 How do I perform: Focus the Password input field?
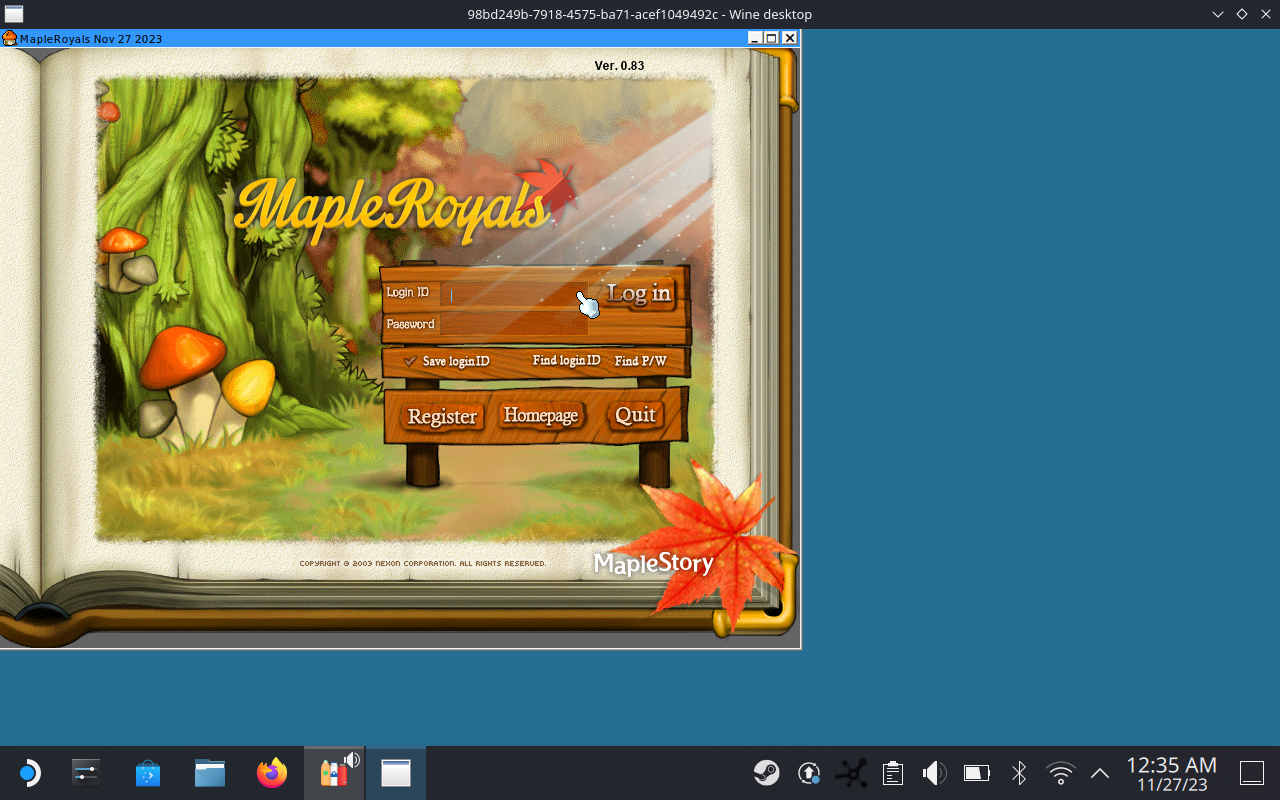pyautogui.click(x=514, y=324)
